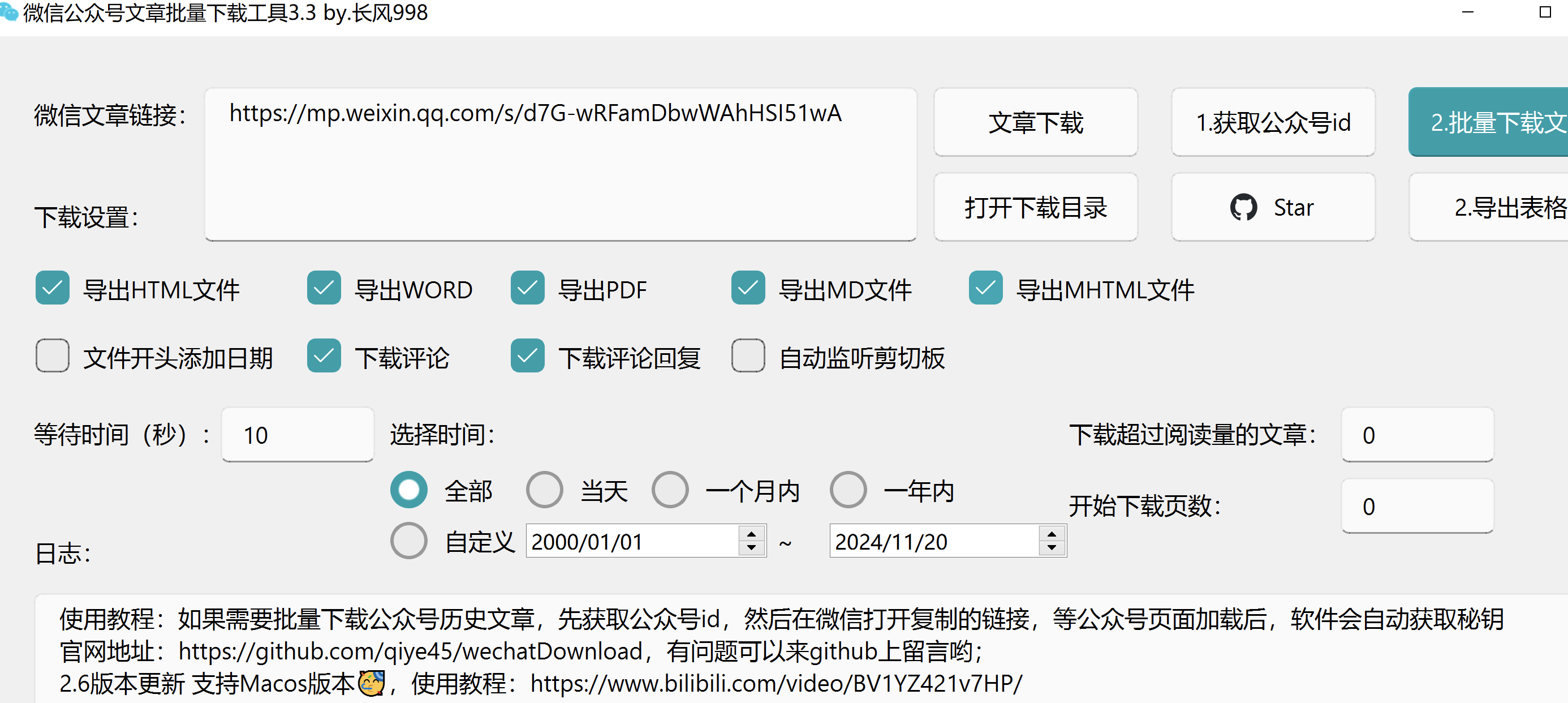Select 一个月内 time range
Viewport: 1568px width, 703px height.
(670, 490)
